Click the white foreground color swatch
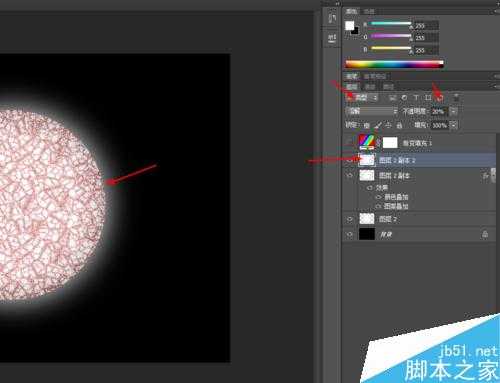The image size is (500, 383). coord(349,25)
